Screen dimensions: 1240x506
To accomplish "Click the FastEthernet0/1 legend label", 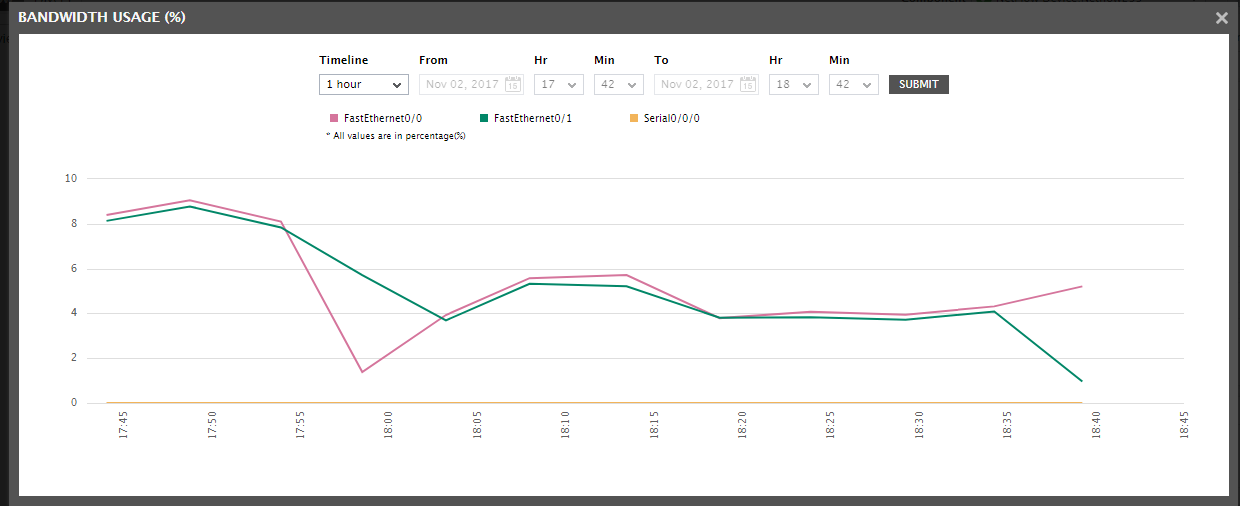I will click(533, 118).
